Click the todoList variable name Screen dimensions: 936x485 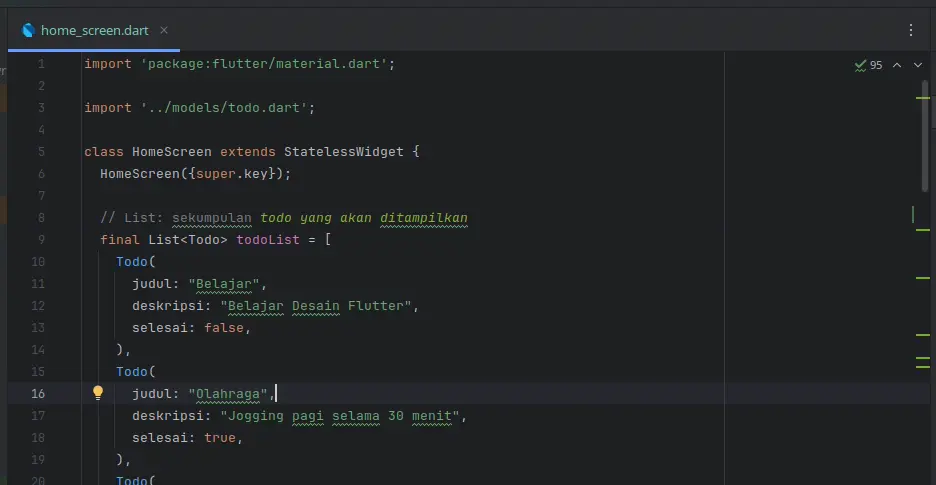268,240
